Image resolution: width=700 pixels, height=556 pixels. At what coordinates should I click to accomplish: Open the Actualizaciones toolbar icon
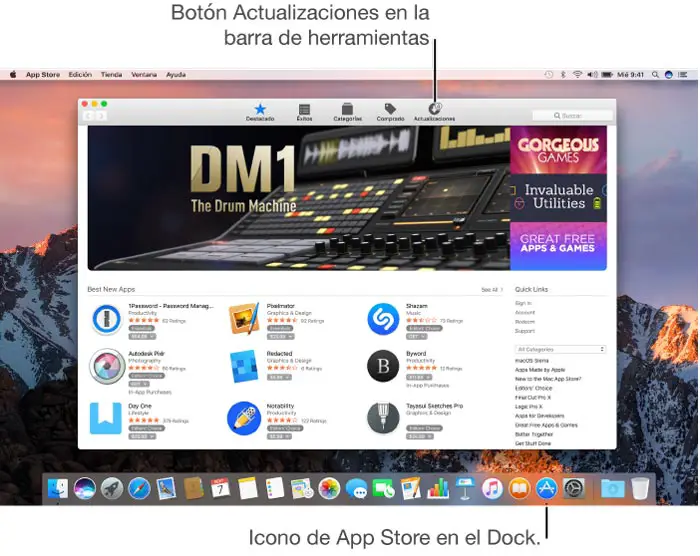pos(434,112)
